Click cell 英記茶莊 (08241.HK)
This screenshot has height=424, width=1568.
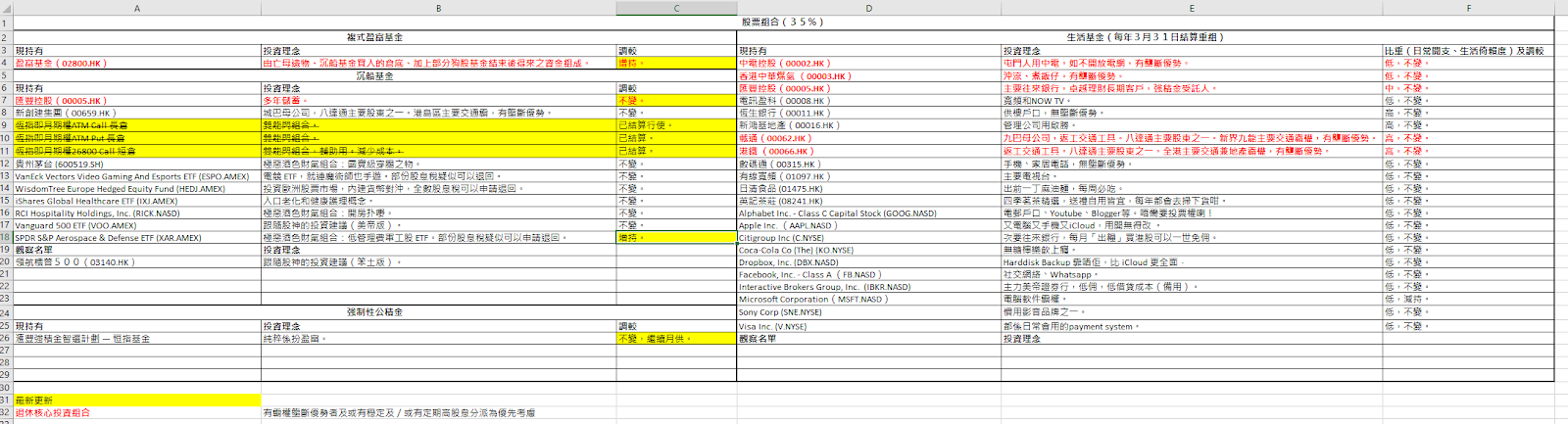[868, 201]
